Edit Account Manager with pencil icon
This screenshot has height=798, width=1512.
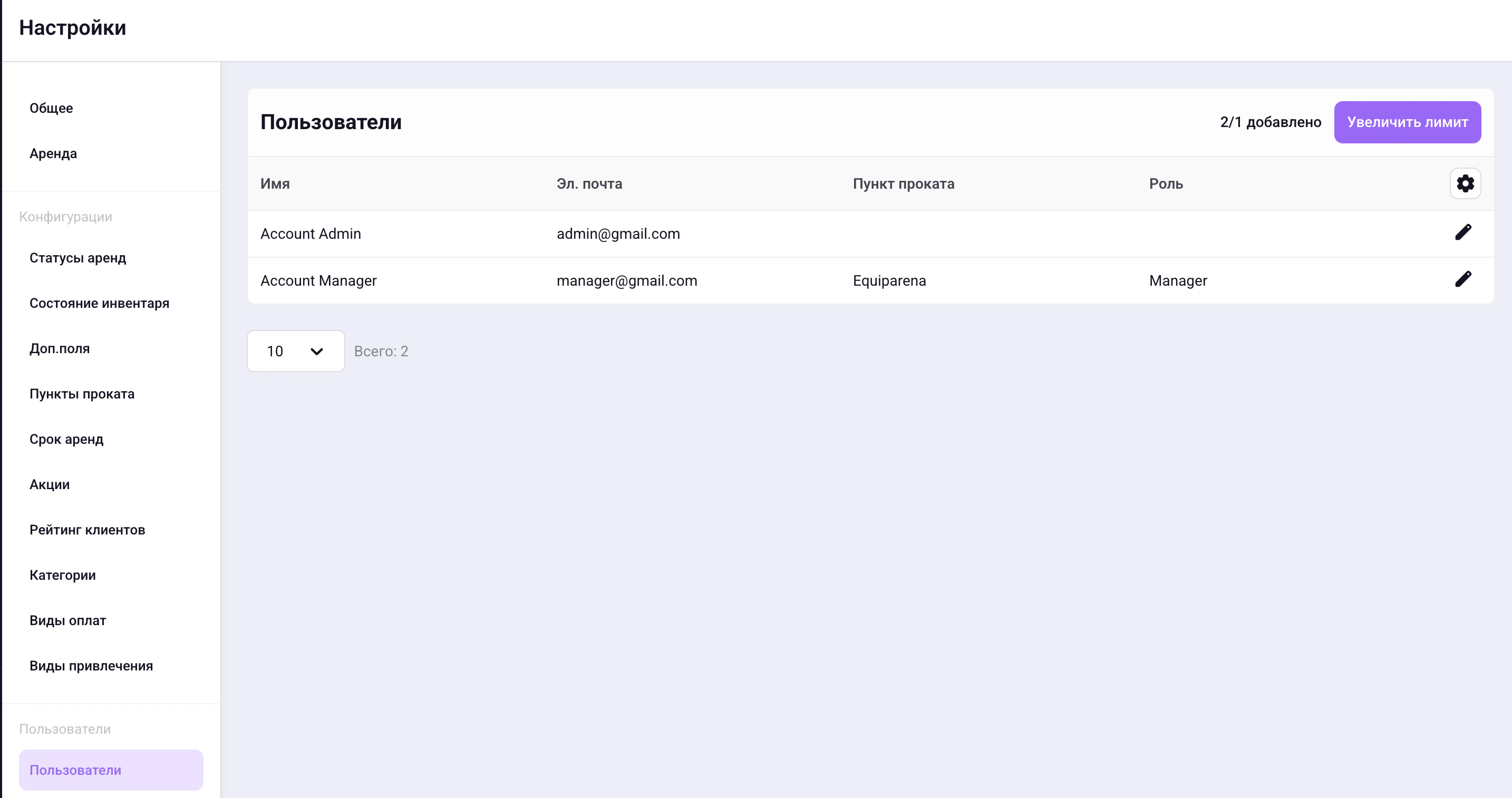tap(1462, 280)
